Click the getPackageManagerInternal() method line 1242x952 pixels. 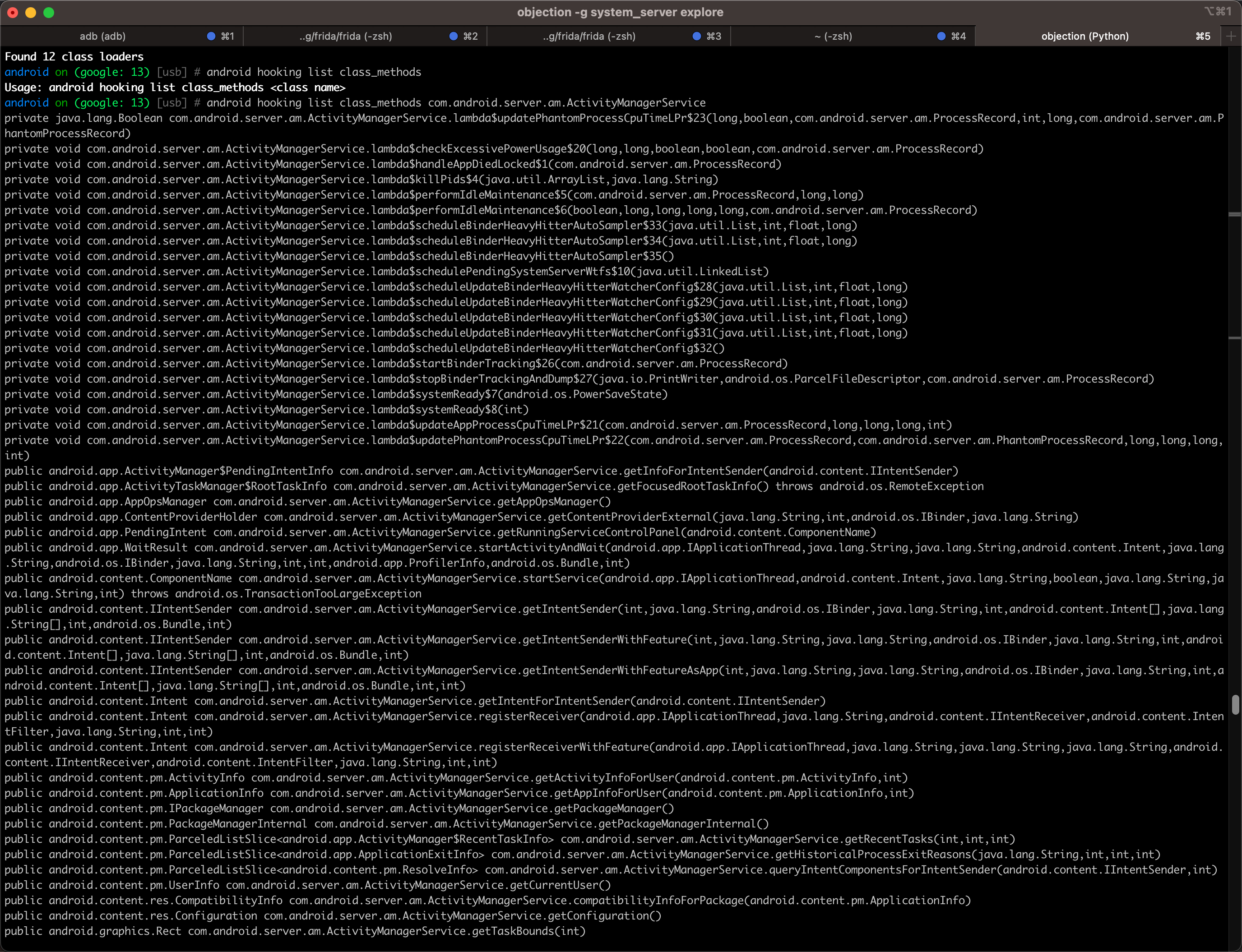387,823
